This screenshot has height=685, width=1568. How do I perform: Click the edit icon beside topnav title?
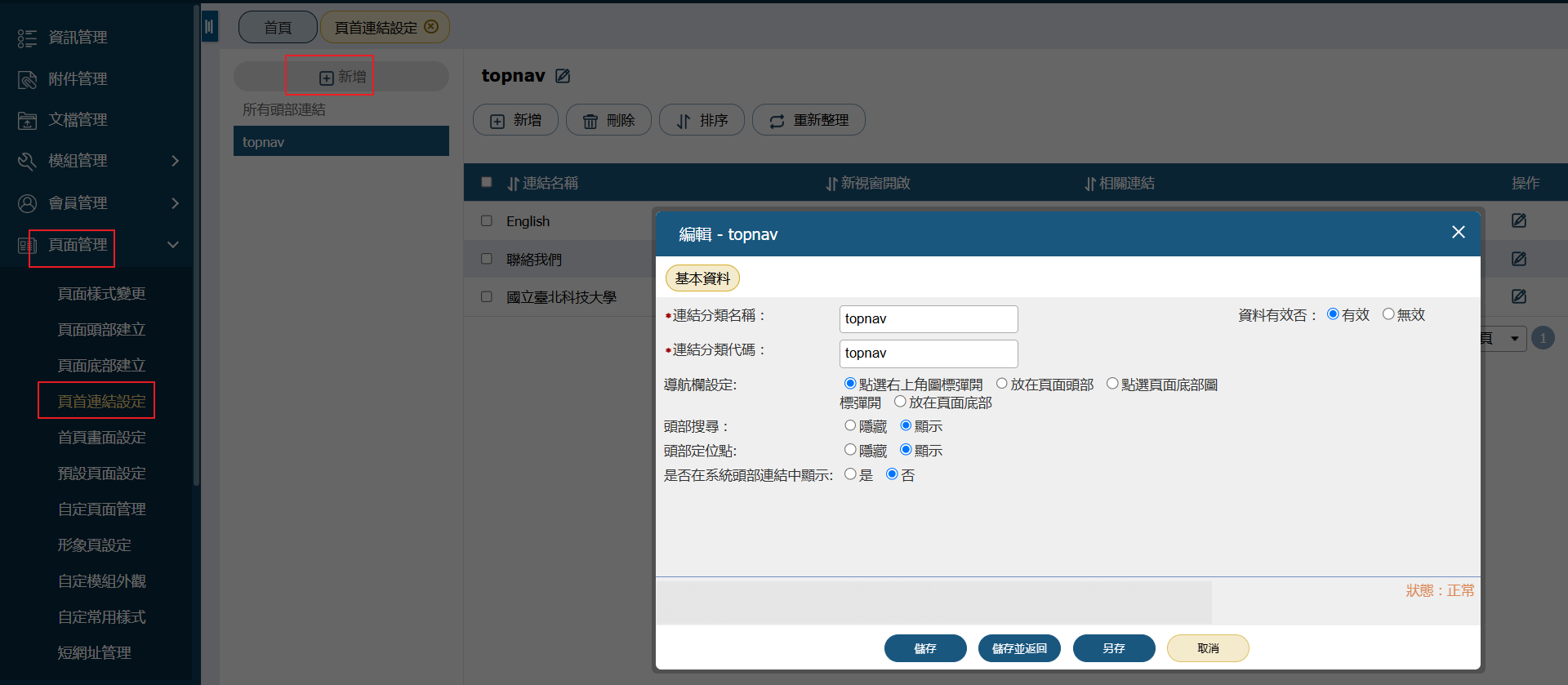coord(563,76)
